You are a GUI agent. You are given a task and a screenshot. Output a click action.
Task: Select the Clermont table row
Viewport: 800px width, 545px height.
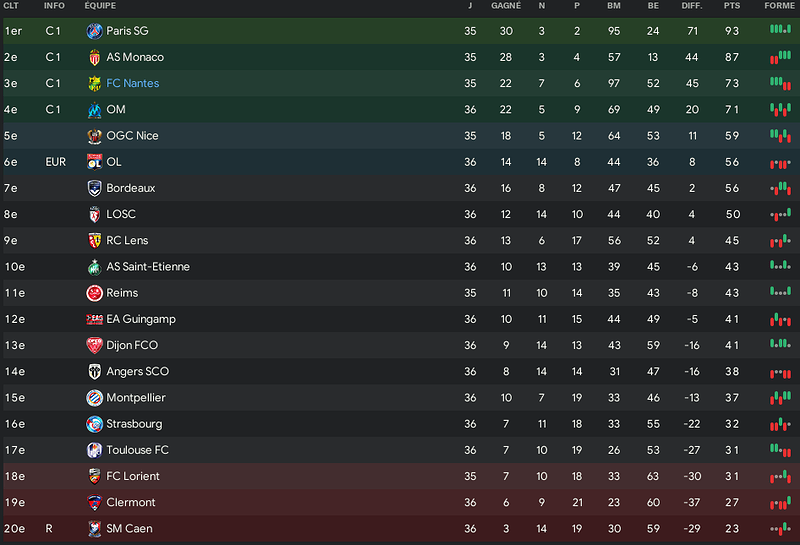pyautogui.click(x=400, y=503)
